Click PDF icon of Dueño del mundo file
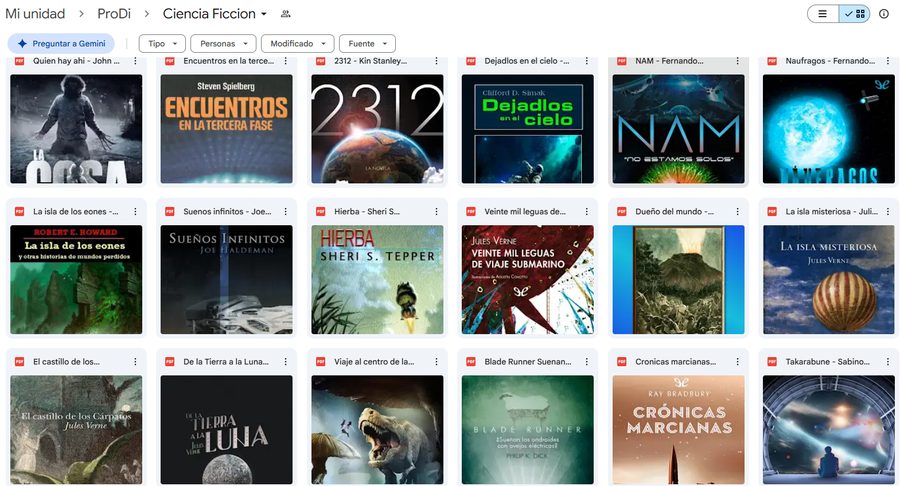 622,212
